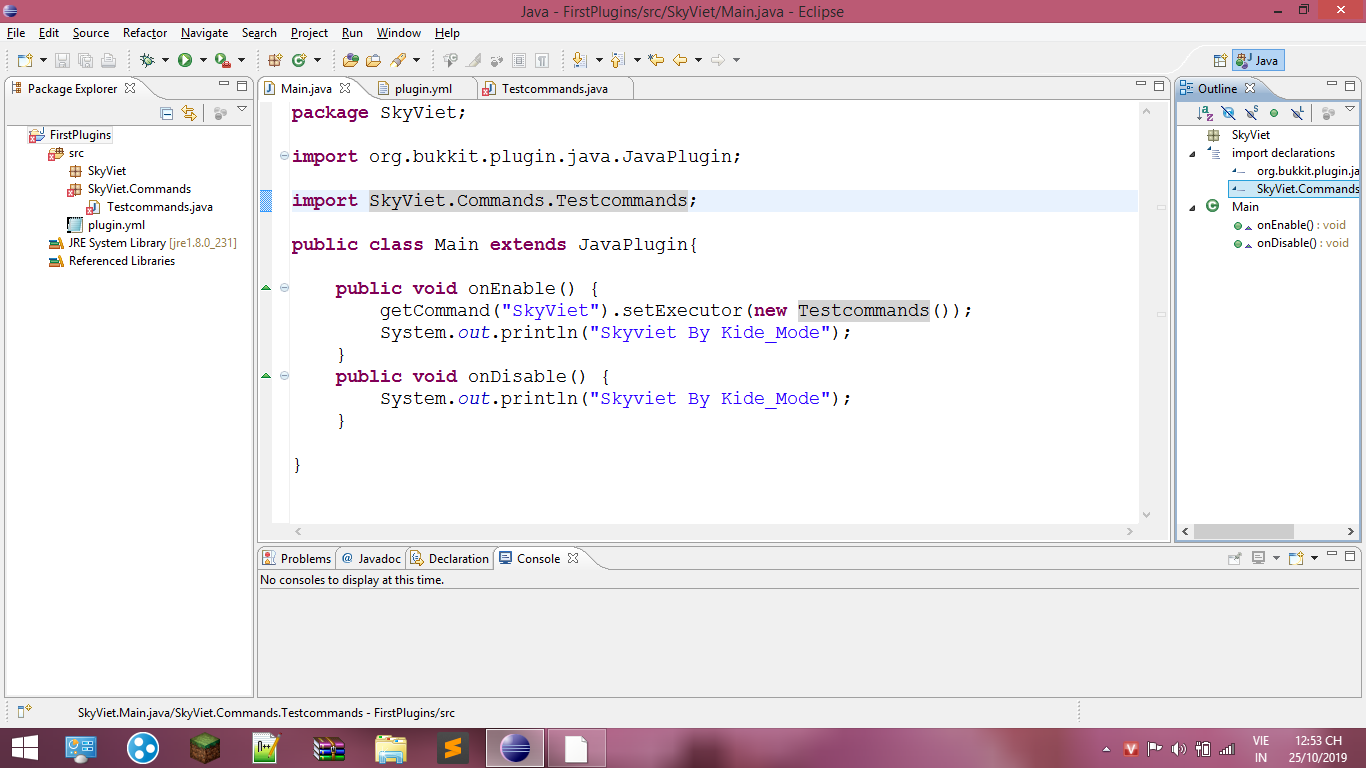The image size is (1366, 768).
Task: Collapse all in Package Explorer
Action: 167,113
